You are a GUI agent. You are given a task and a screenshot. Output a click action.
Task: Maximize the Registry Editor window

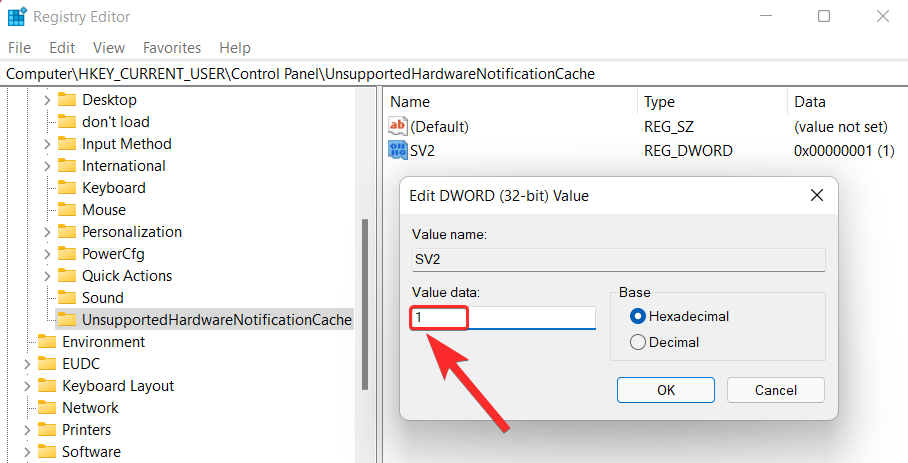[824, 16]
